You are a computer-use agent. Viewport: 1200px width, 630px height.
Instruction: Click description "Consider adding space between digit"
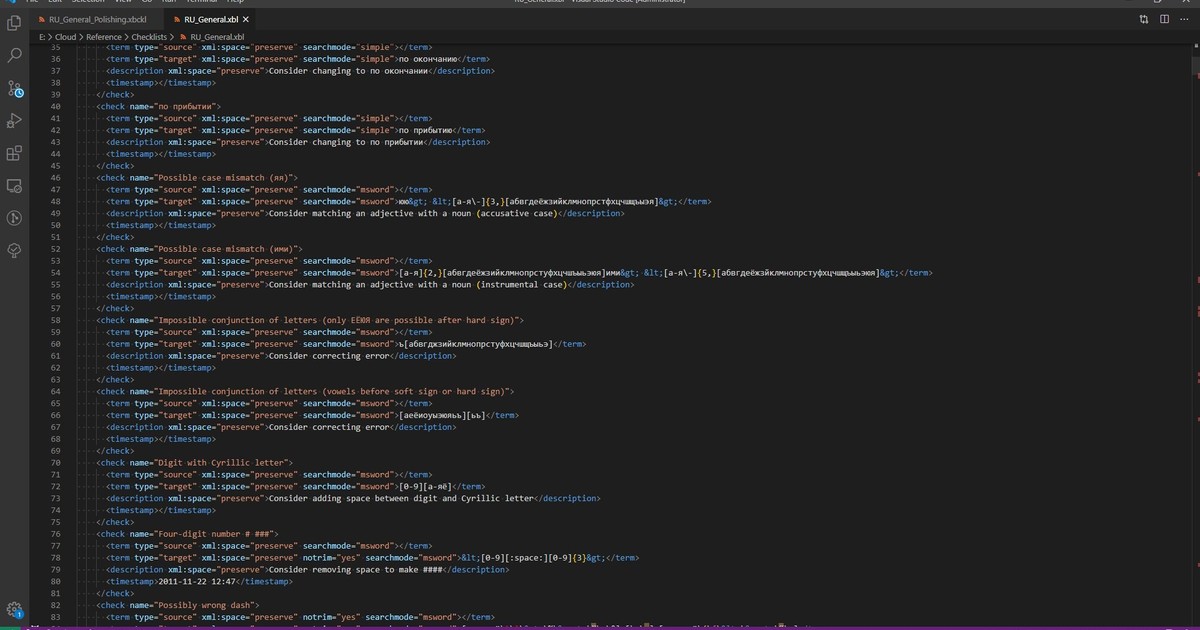coord(403,498)
